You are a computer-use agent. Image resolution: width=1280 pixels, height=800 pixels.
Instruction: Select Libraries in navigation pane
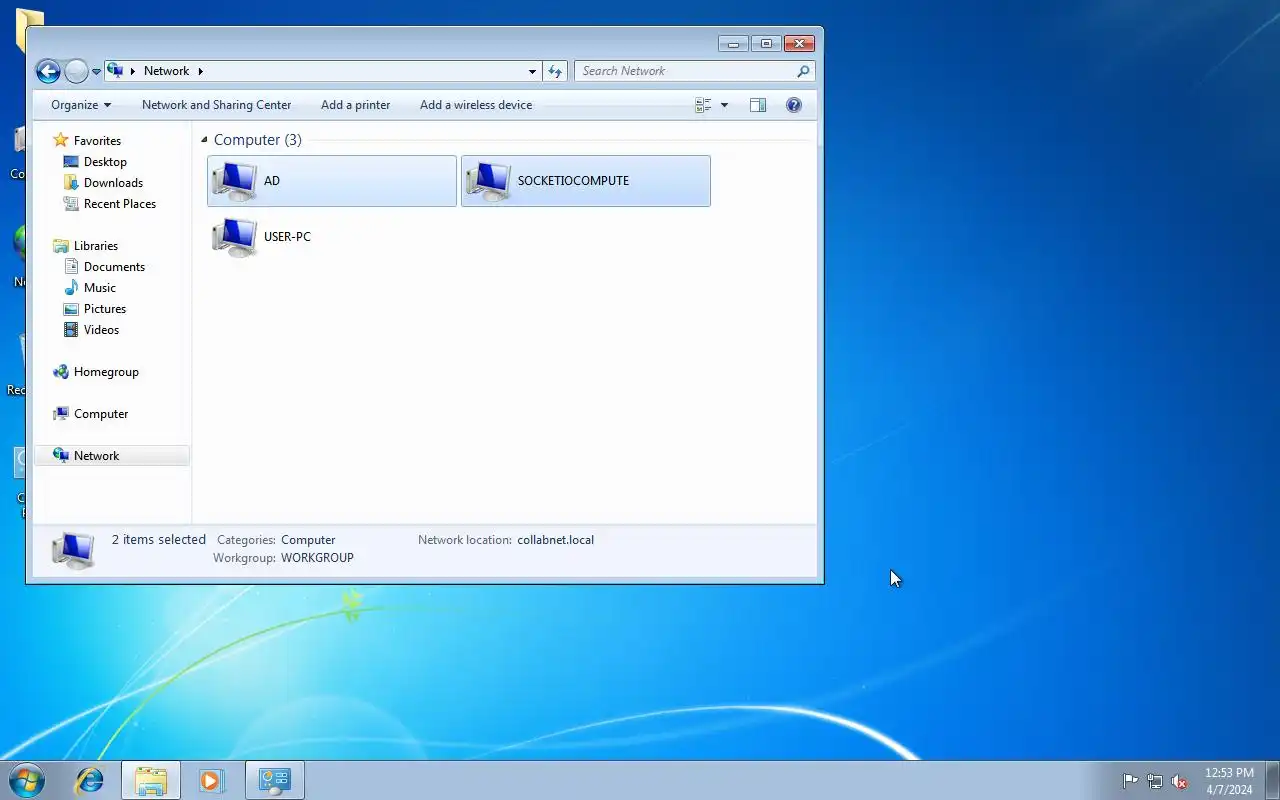coord(96,246)
